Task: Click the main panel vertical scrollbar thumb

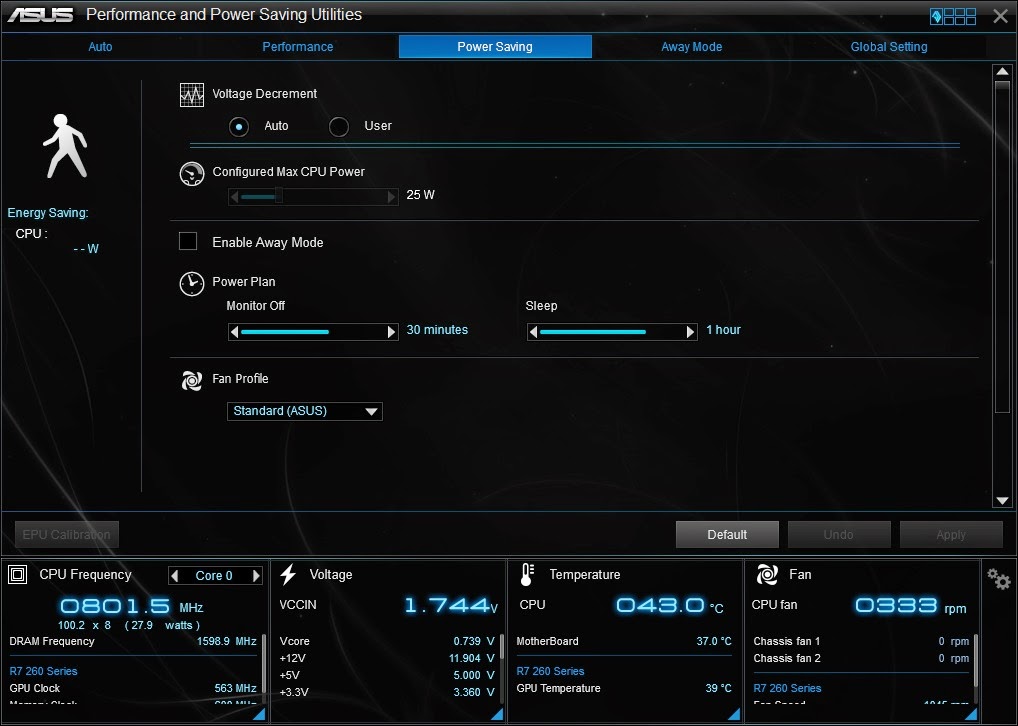Action: pos(1002,247)
